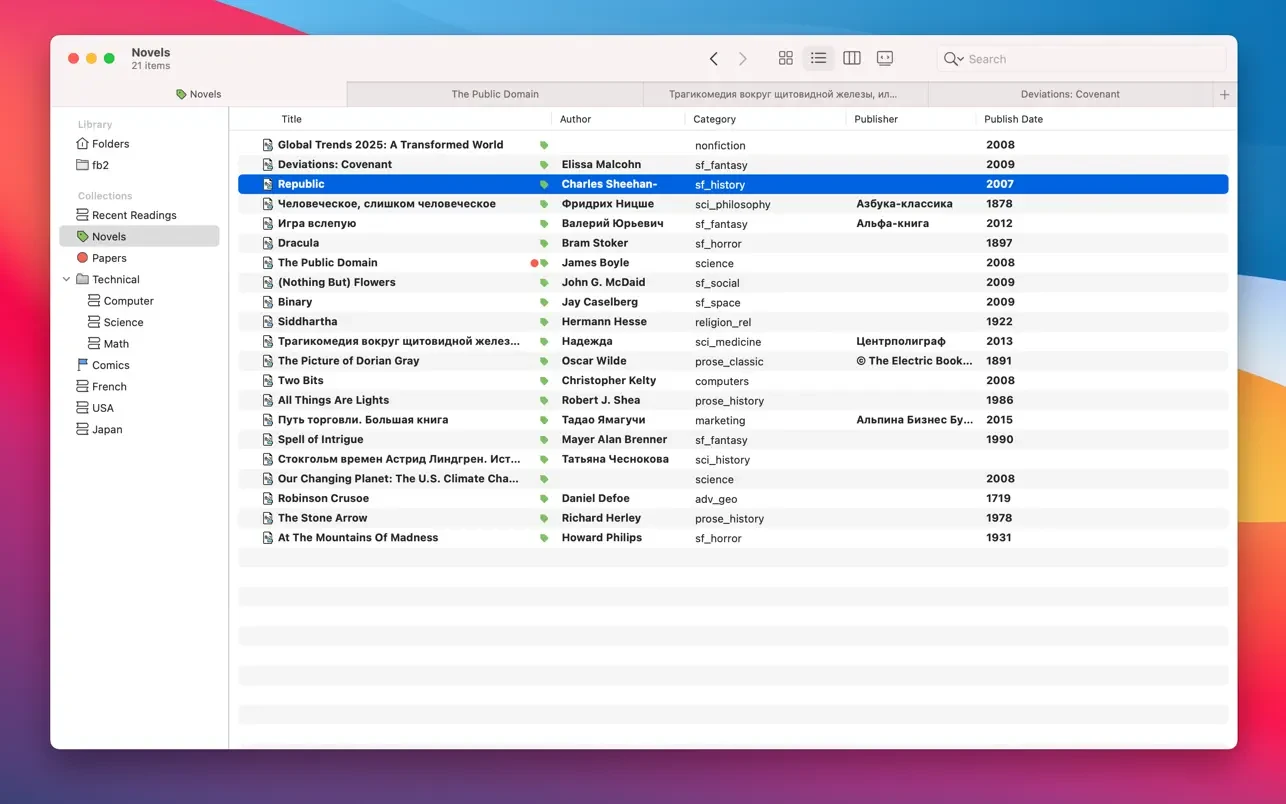Go forward with the right chevron

[x=743, y=59]
